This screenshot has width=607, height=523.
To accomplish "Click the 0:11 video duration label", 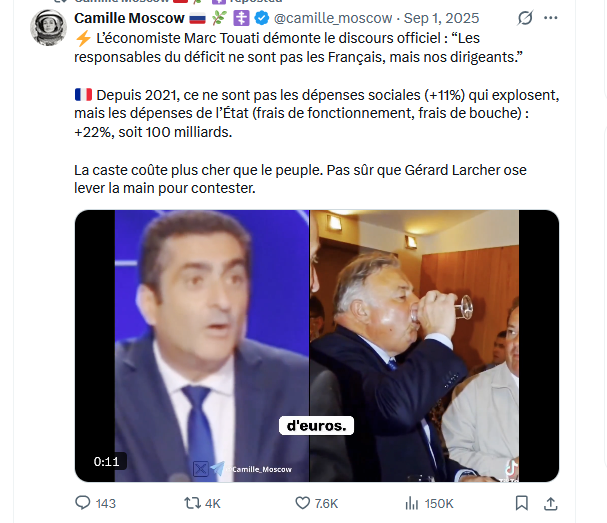I will 106,461.
